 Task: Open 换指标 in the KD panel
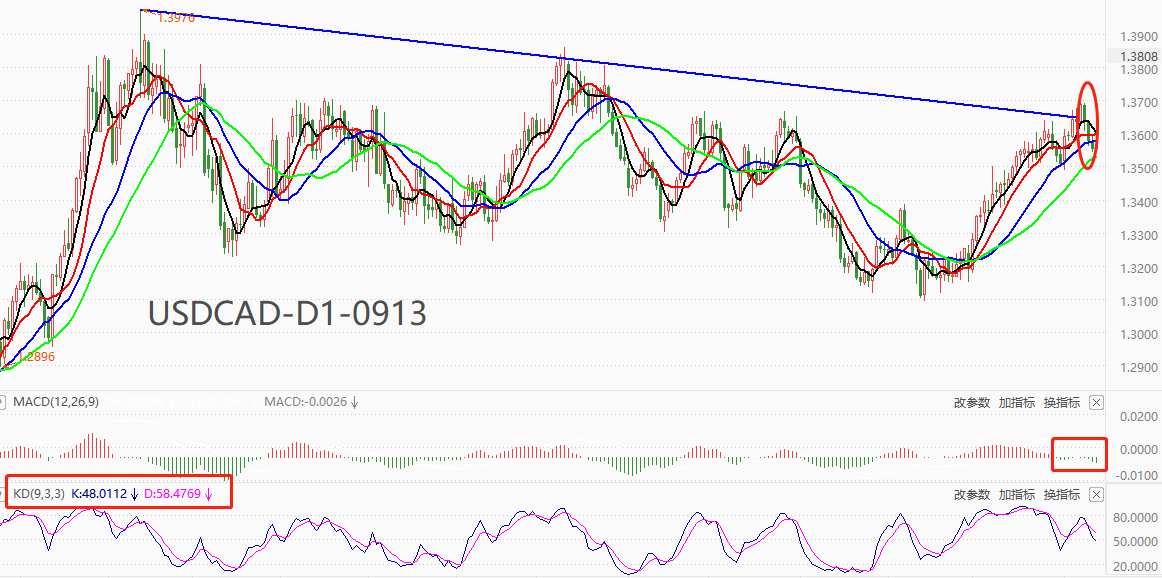tap(1061, 494)
